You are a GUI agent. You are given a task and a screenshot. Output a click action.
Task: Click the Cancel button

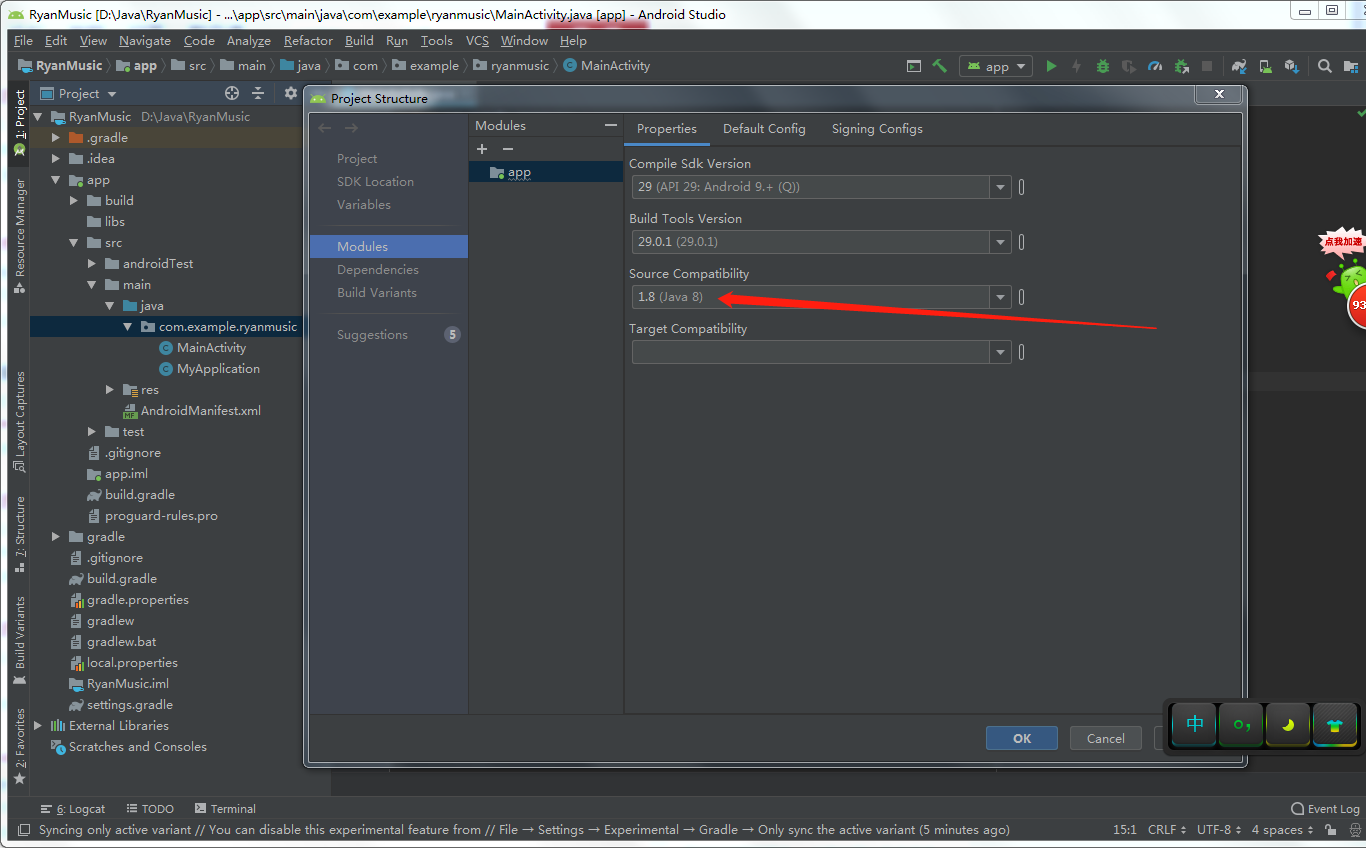click(x=1106, y=738)
